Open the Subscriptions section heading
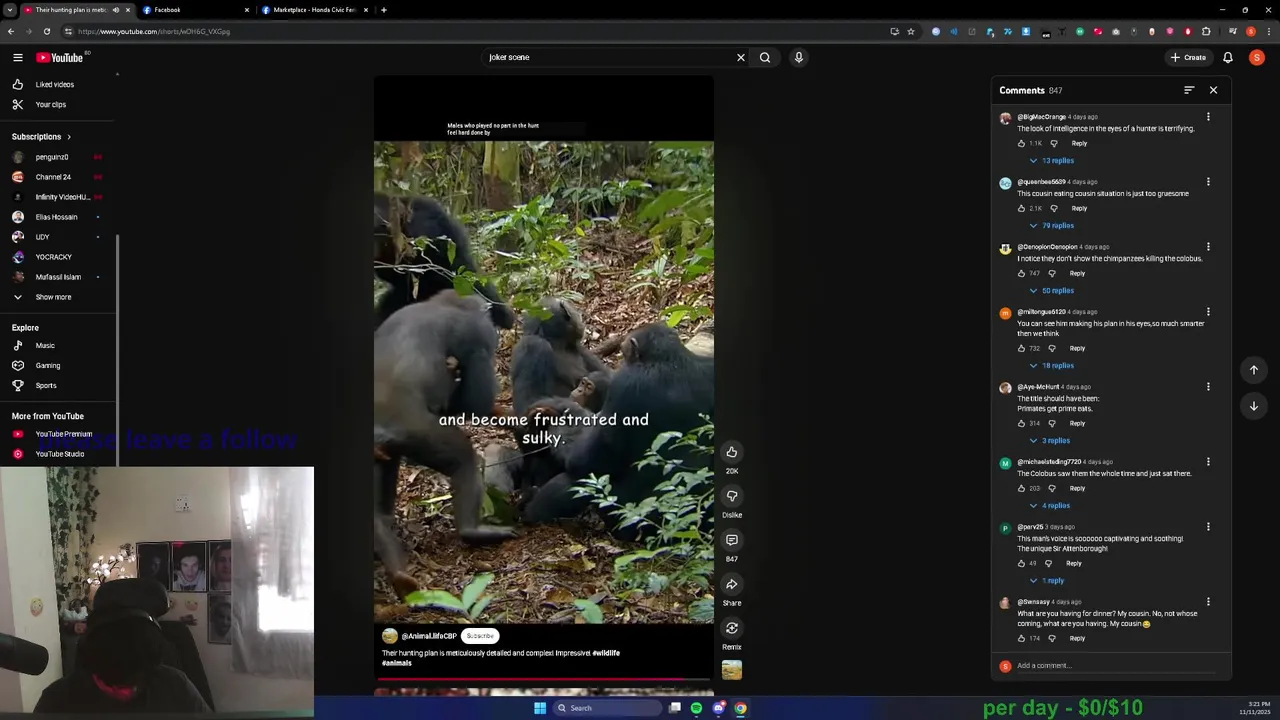 [41, 137]
